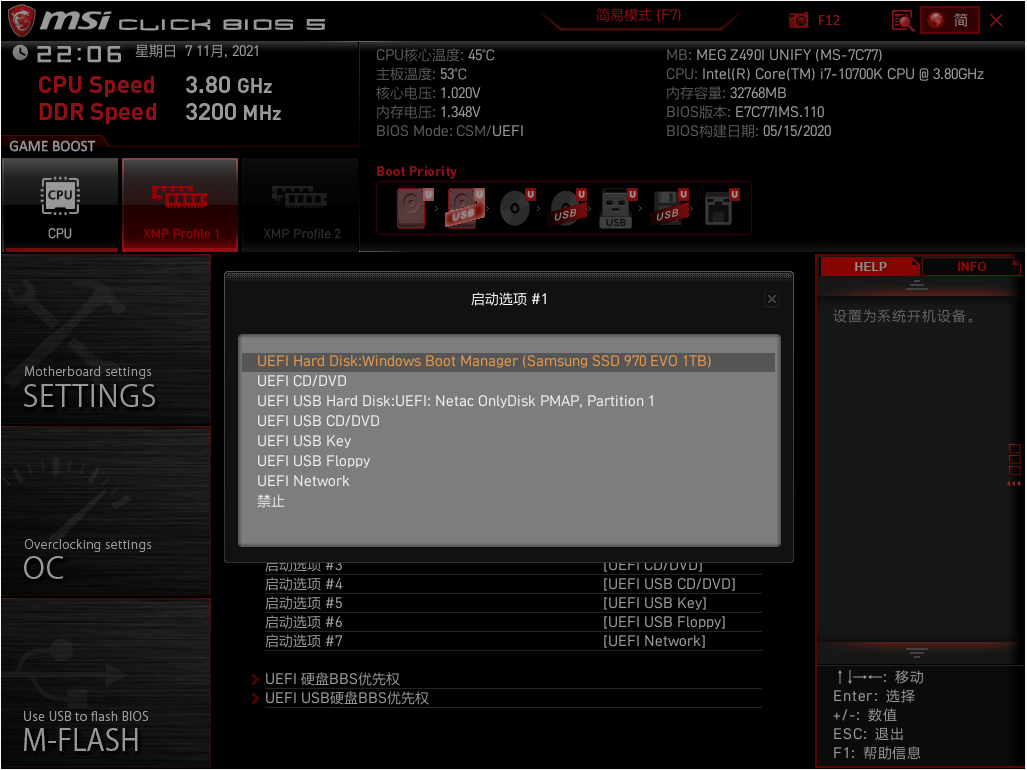
Task: Click the USB hard disk boot priority icon
Action: click(x=465, y=208)
